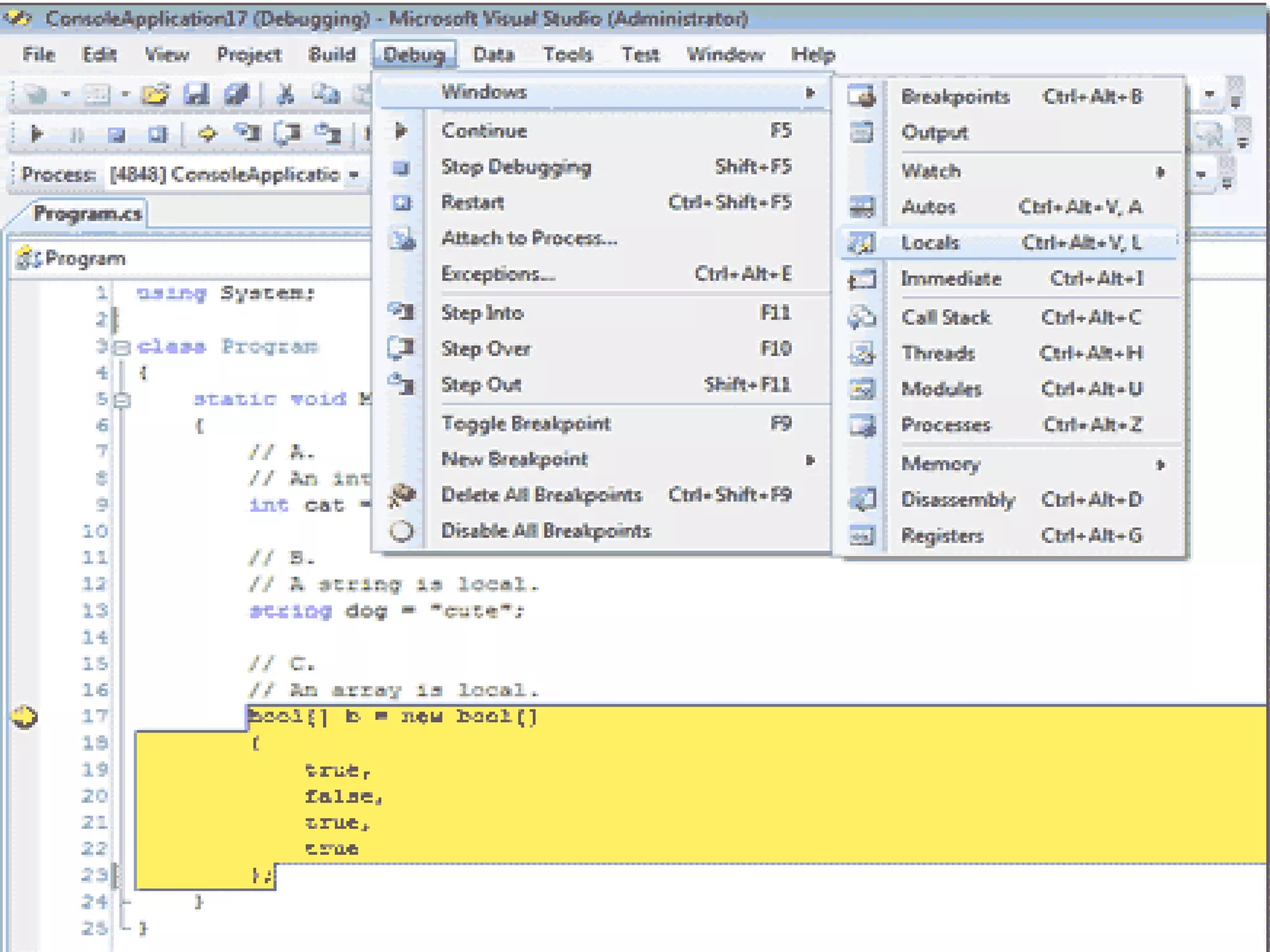Click the Save icon in toolbar
Image resolution: width=1270 pixels, height=952 pixels.
[x=196, y=94]
